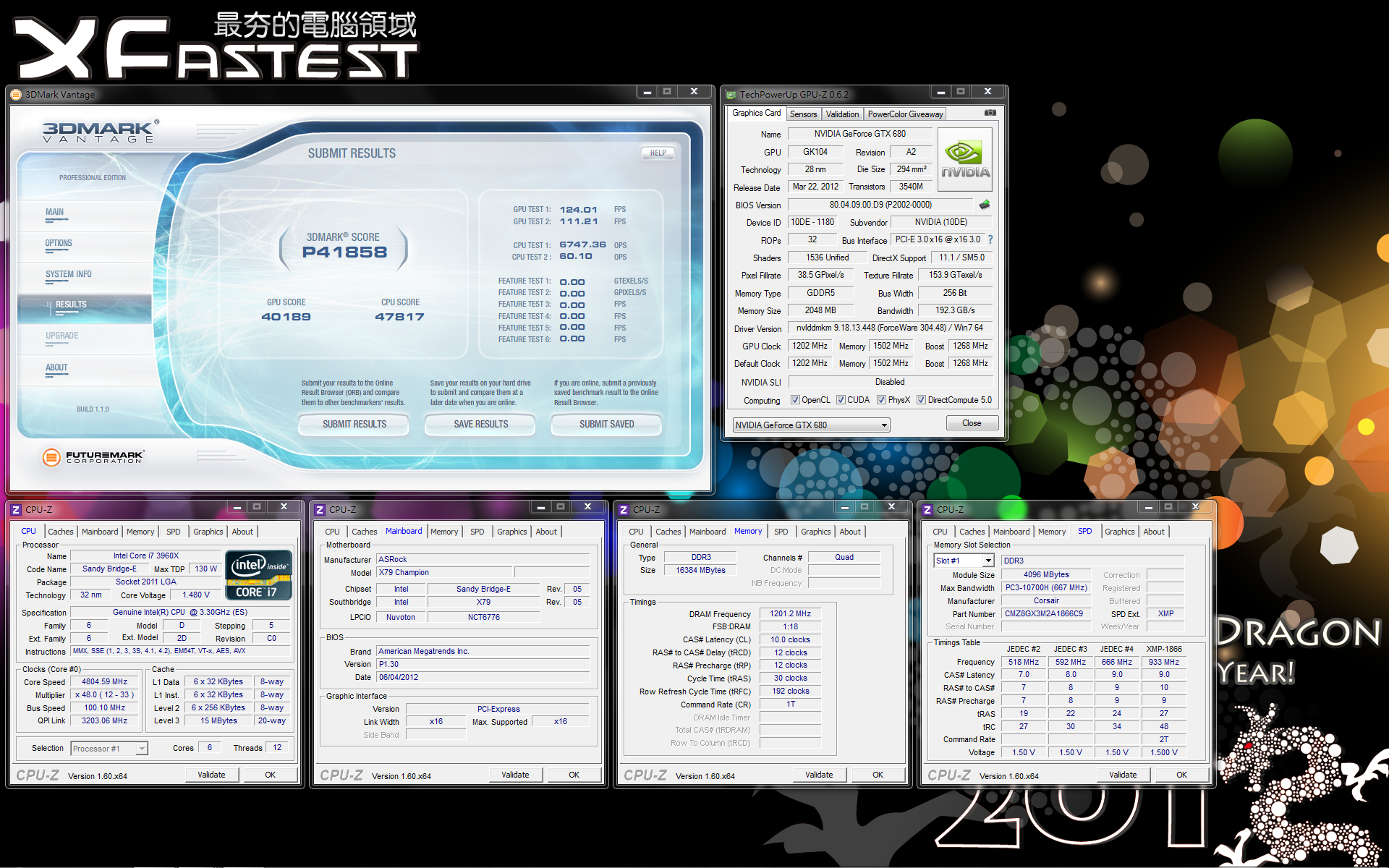The image size is (1389, 868).
Task: Open the Slot #1 memory slot dropdown
Action: [964, 561]
